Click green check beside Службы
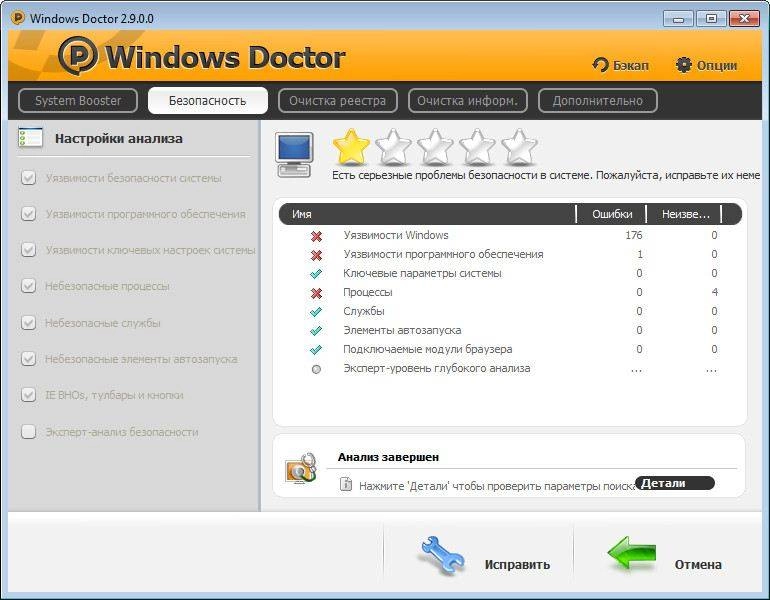The height and width of the screenshot is (600, 770). (x=316, y=312)
